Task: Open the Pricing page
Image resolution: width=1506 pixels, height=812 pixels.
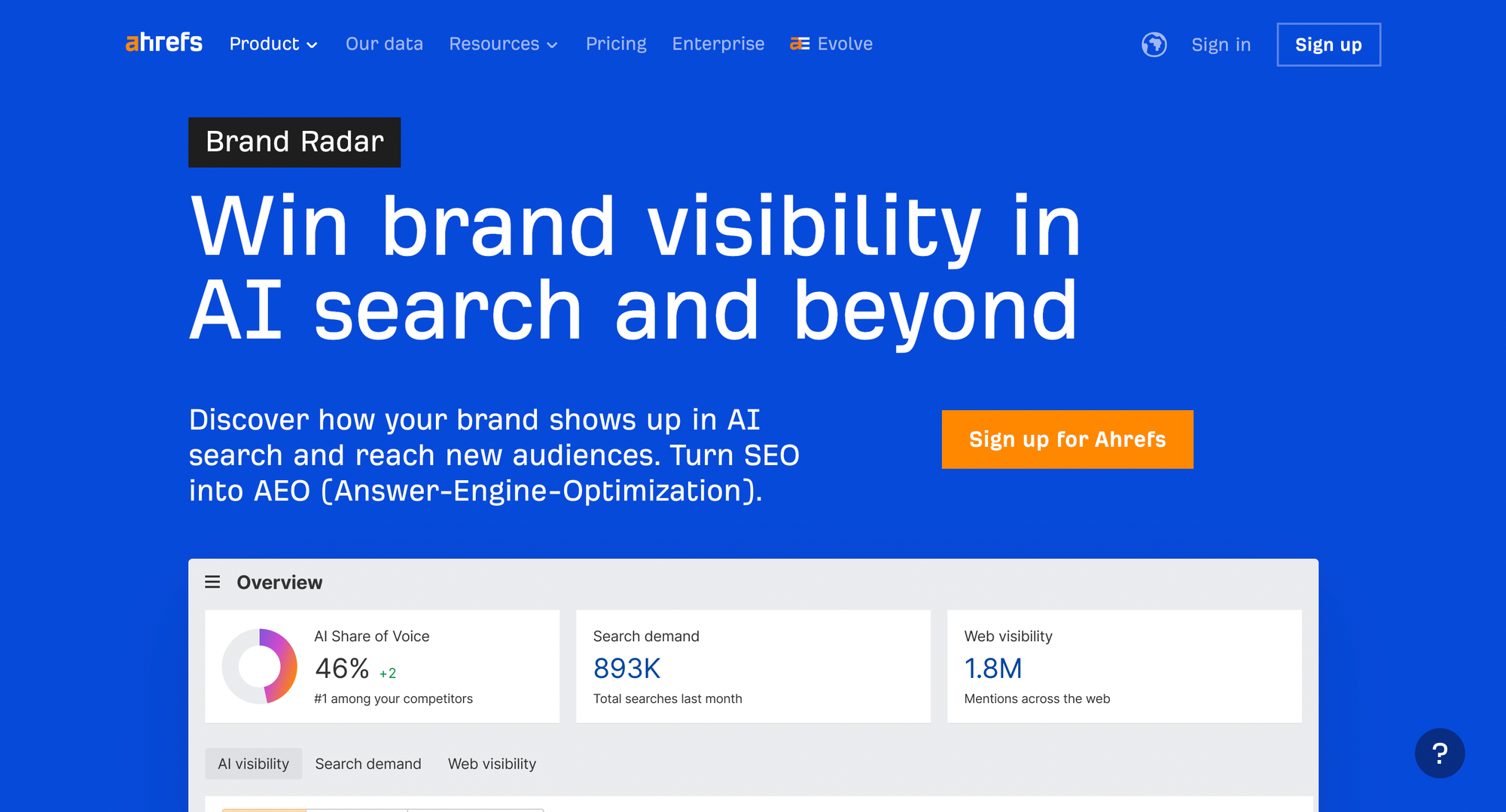Action: pyautogui.click(x=616, y=44)
